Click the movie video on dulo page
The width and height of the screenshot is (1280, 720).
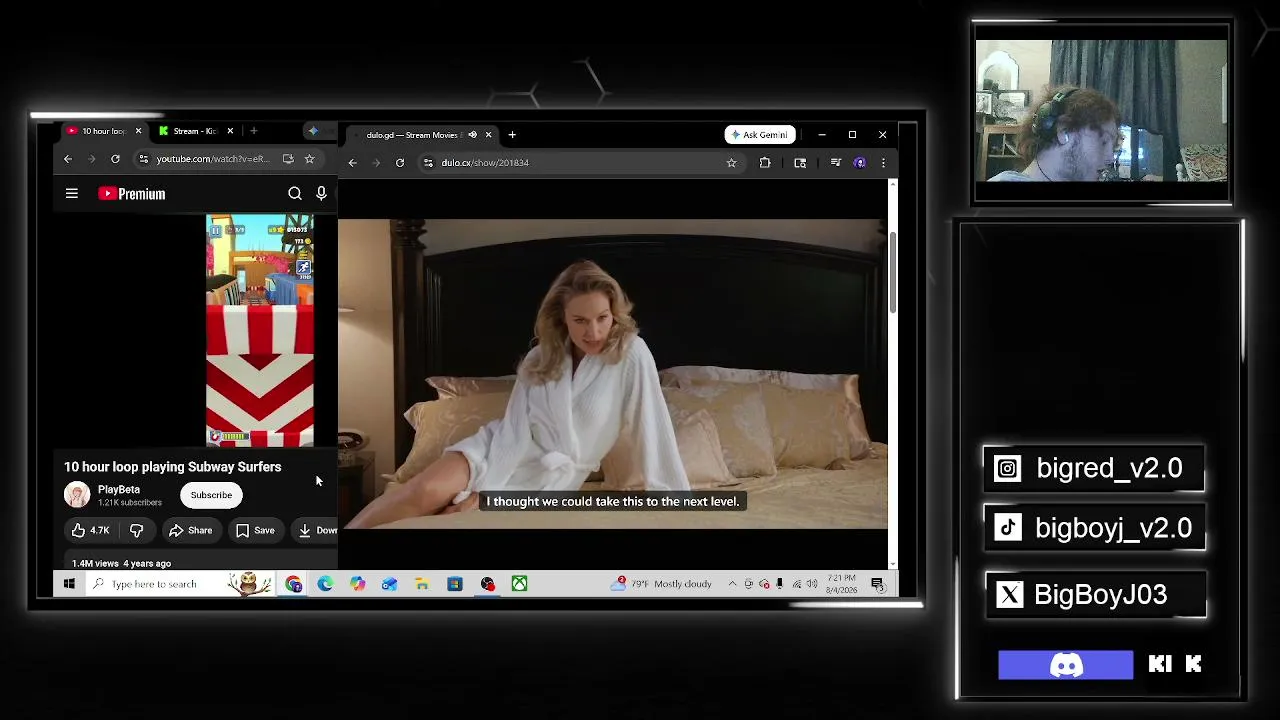click(612, 374)
